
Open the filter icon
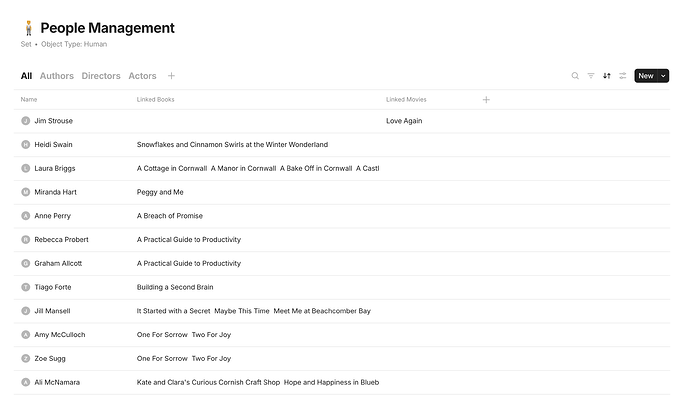point(591,76)
